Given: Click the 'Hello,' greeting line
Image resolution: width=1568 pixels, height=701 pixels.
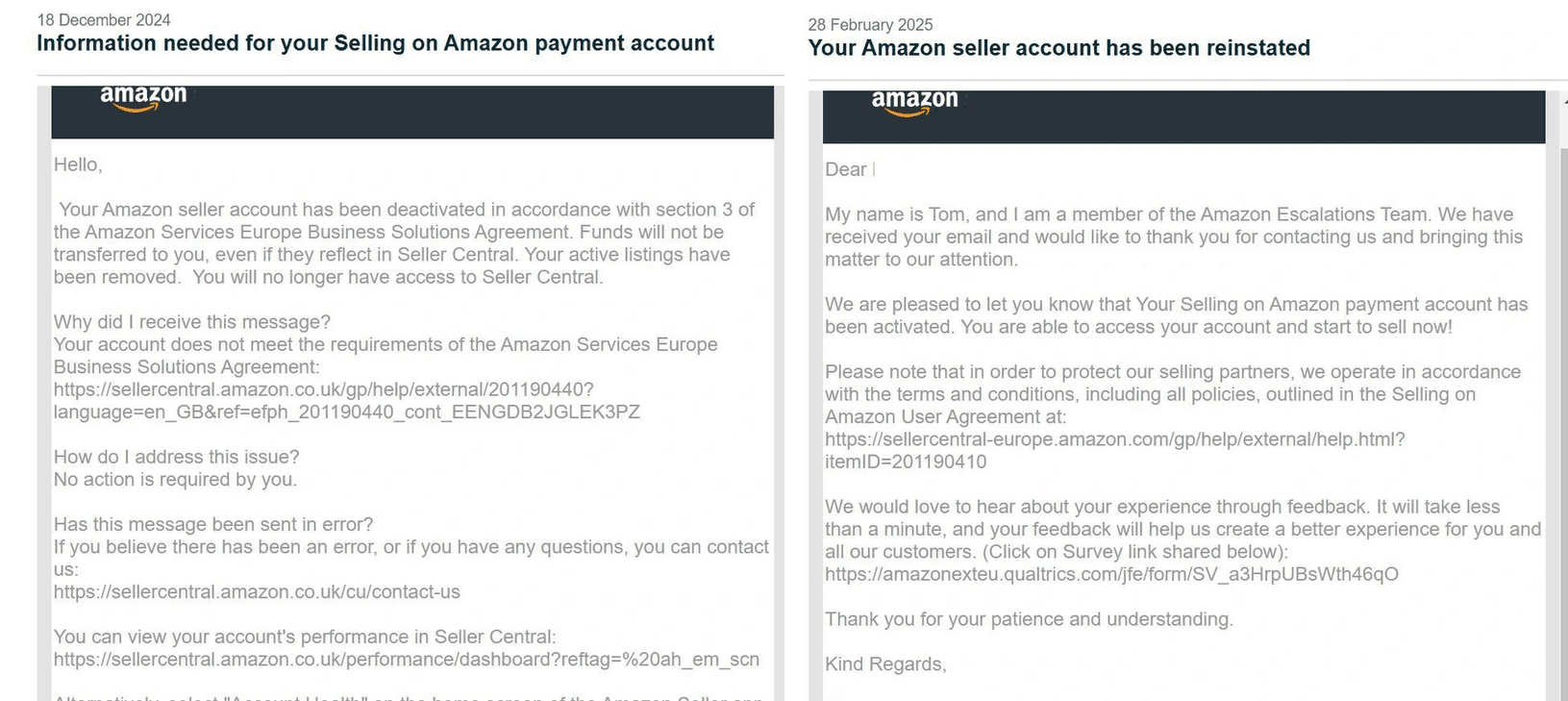Looking at the screenshot, I should click(x=78, y=164).
